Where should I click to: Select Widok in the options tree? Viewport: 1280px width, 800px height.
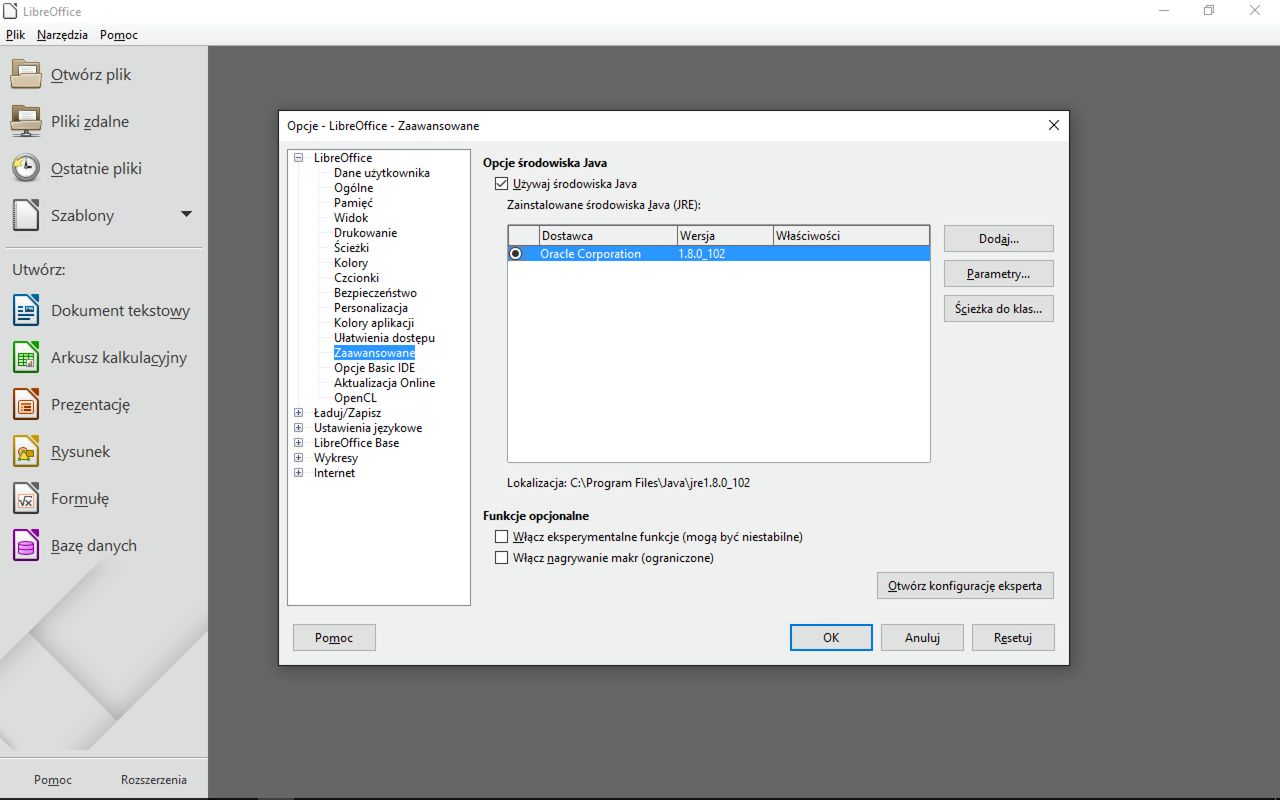[351, 218]
